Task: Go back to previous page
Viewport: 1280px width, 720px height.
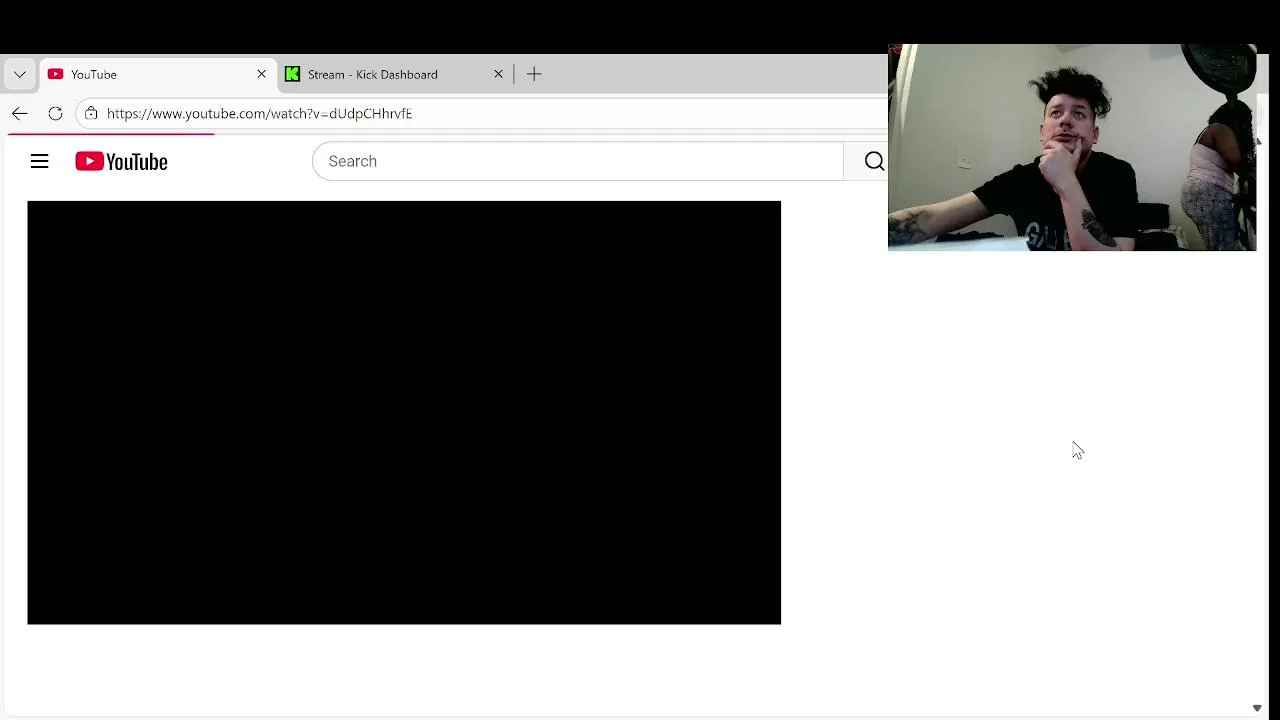Action: click(20, 113)
